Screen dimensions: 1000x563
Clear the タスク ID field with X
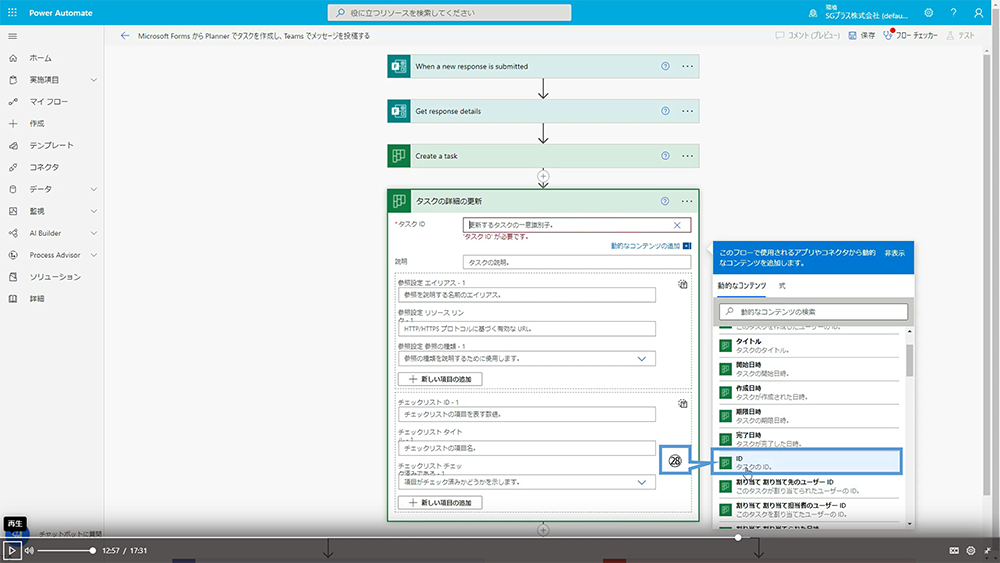[677, 225]
